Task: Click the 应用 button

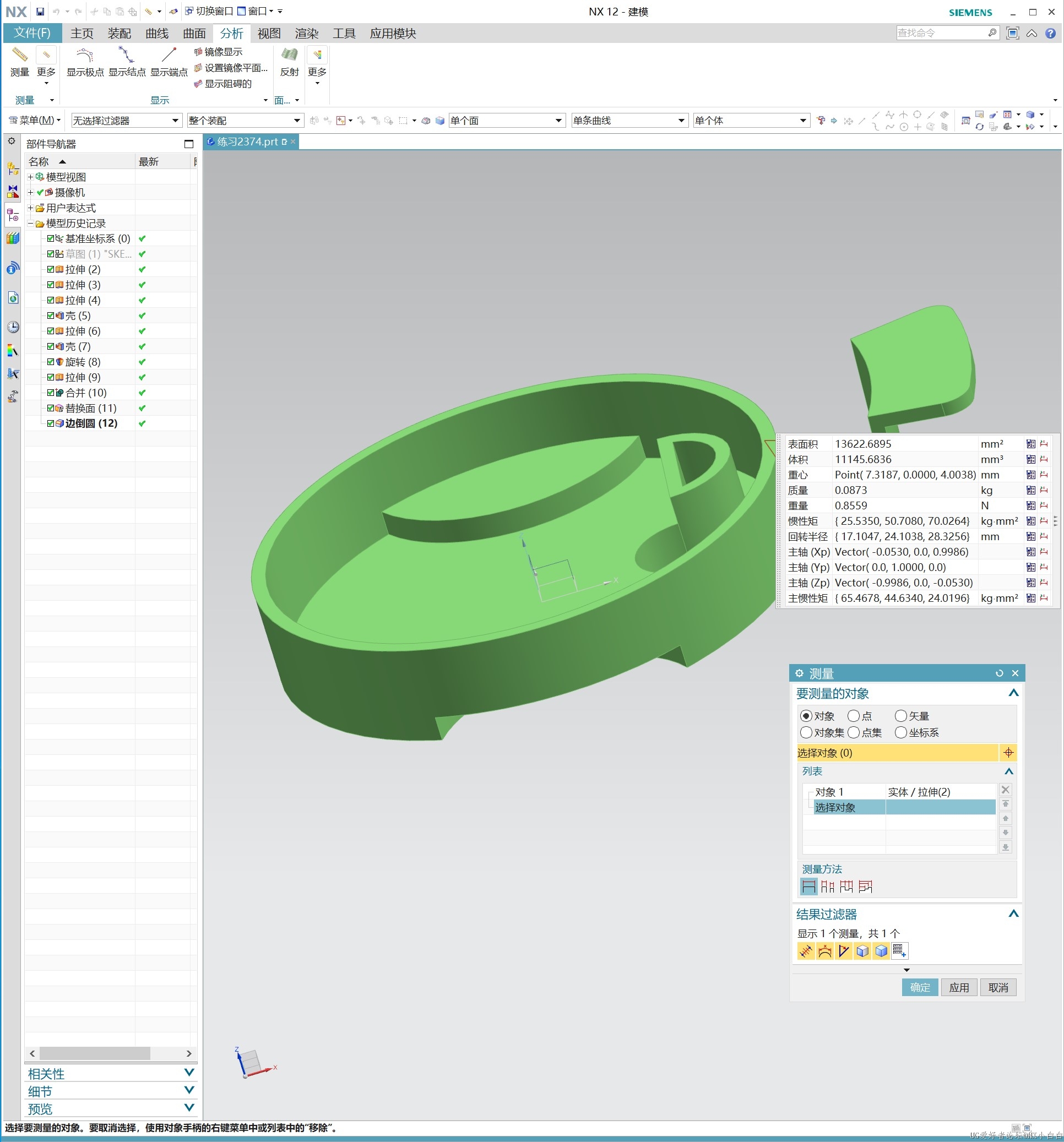Action: pos(959,987)
